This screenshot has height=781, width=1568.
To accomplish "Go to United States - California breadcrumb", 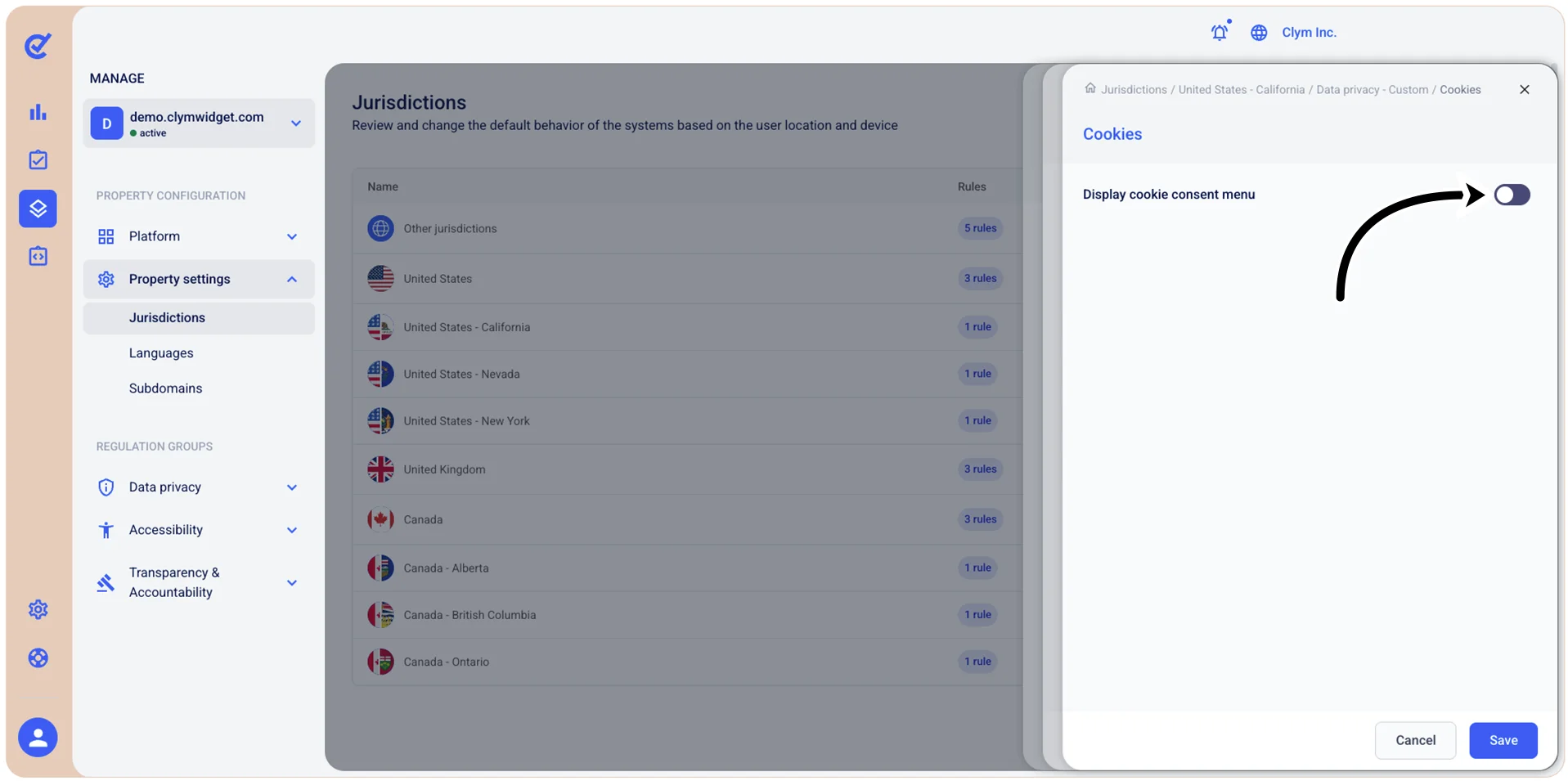I will [1241, 90].
